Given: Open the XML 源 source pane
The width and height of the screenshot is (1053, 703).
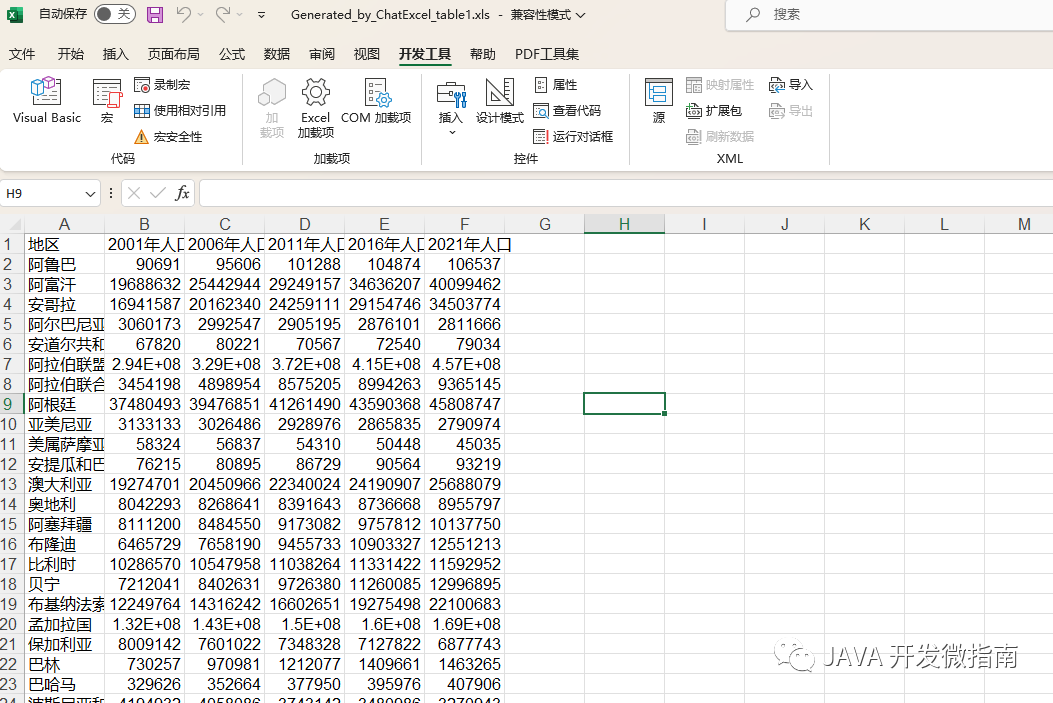Looking at the screenshot, I should coord(658,101).
